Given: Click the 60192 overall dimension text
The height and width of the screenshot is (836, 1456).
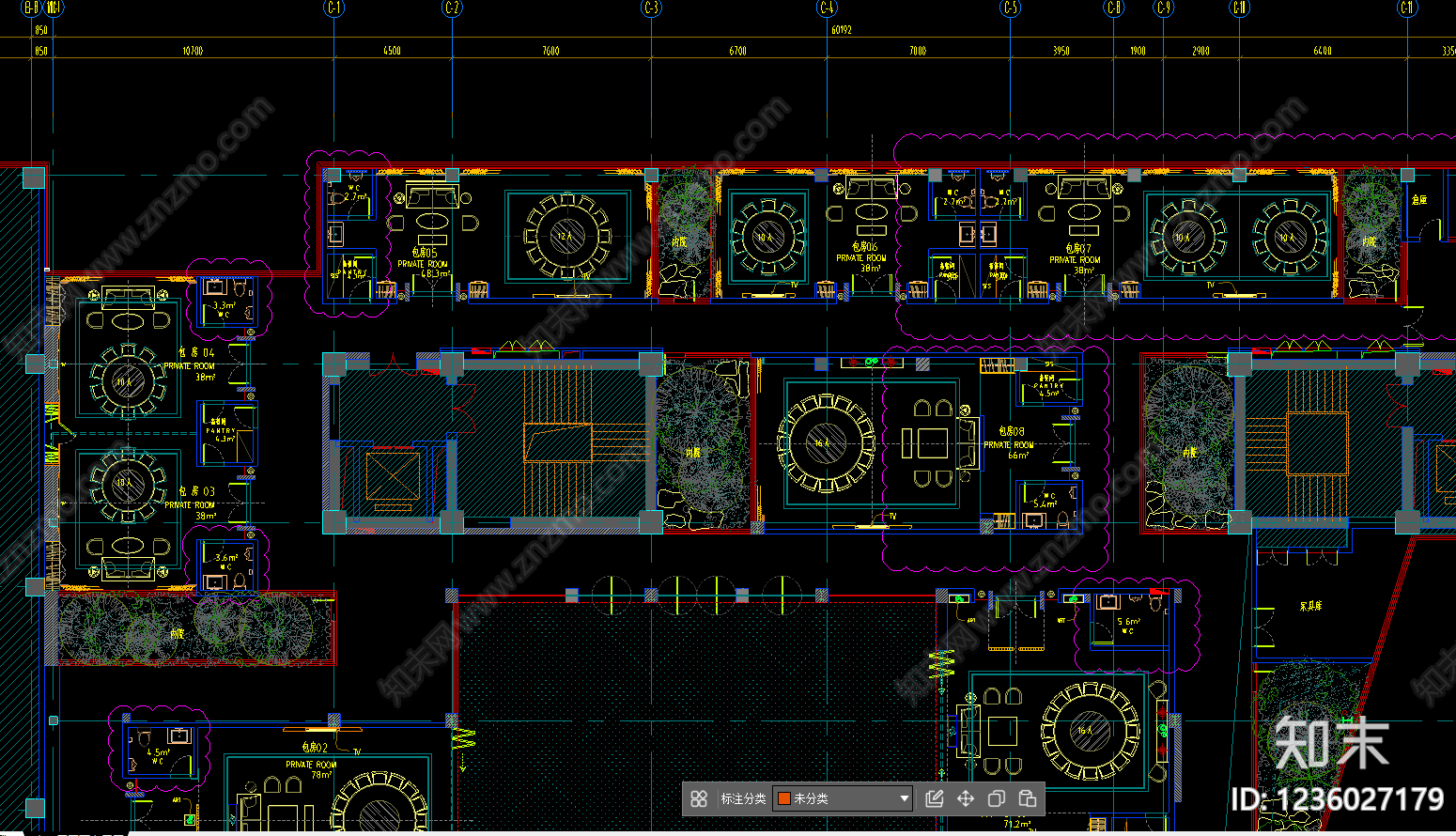Looking at the screenshot, I should (841, 30).
